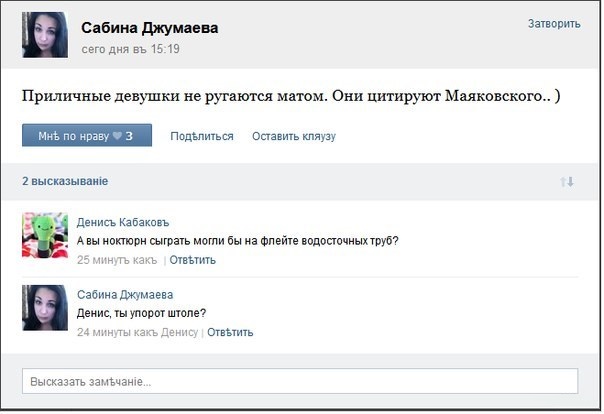Close the post with "Затворить"

pos(553,24)
